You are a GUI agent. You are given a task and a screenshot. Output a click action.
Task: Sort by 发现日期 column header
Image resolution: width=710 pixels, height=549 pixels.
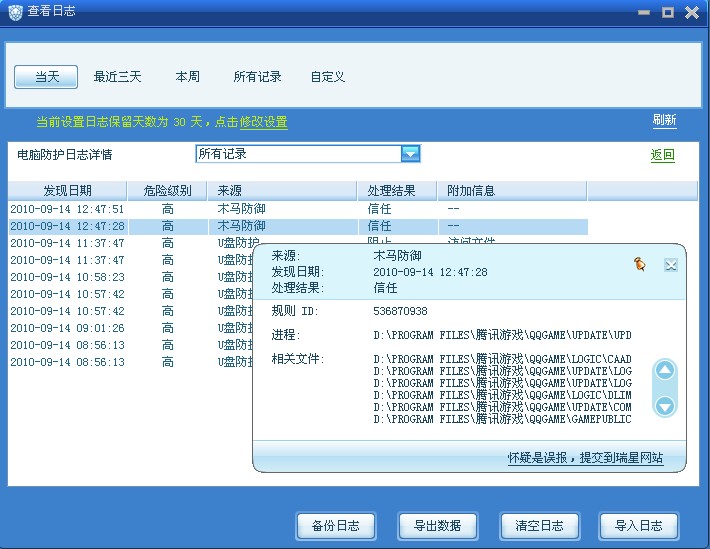67,191
